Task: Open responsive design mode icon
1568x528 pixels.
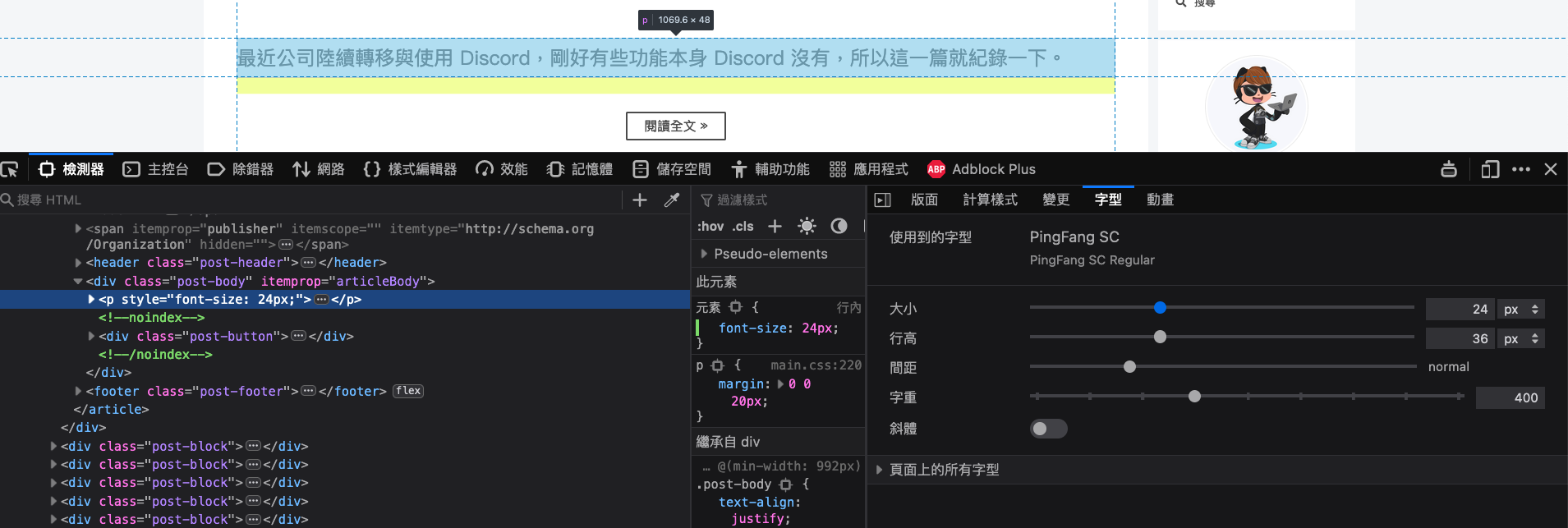Action: [1490, 169]
